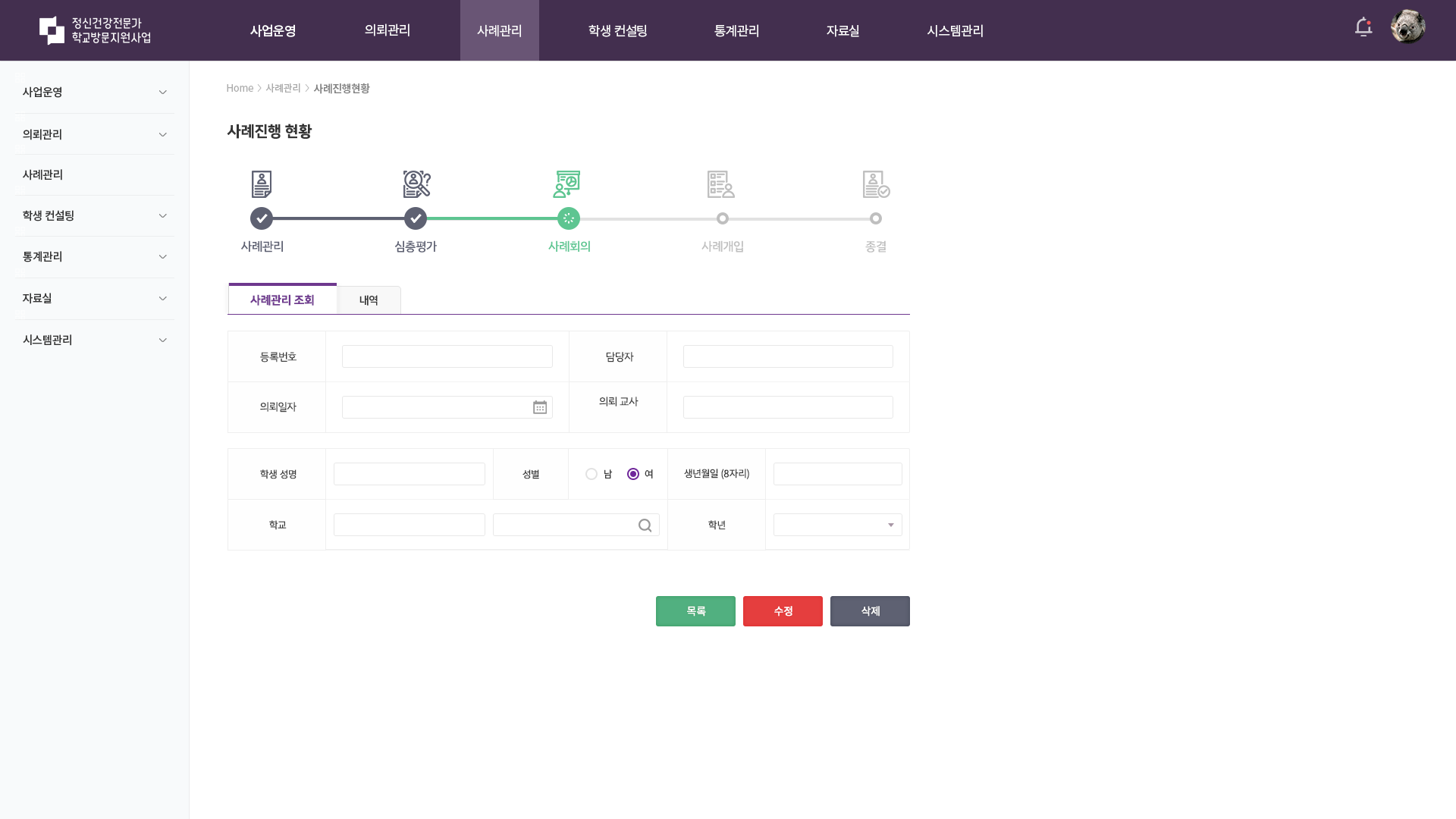Click the red 수정 button
The image size is (1456, 819).
pos(783,611)
